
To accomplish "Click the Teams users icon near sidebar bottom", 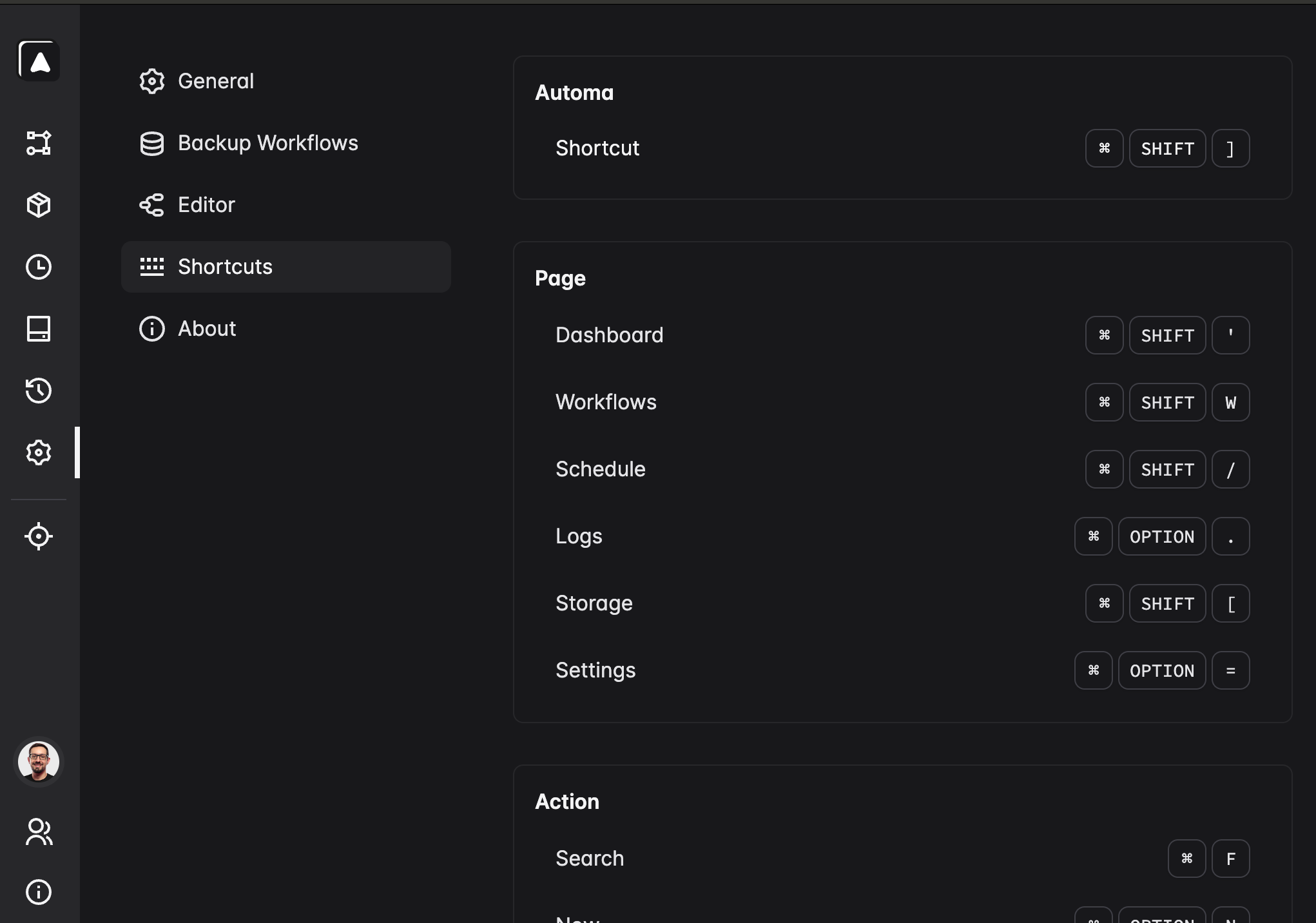I will 39,832.
